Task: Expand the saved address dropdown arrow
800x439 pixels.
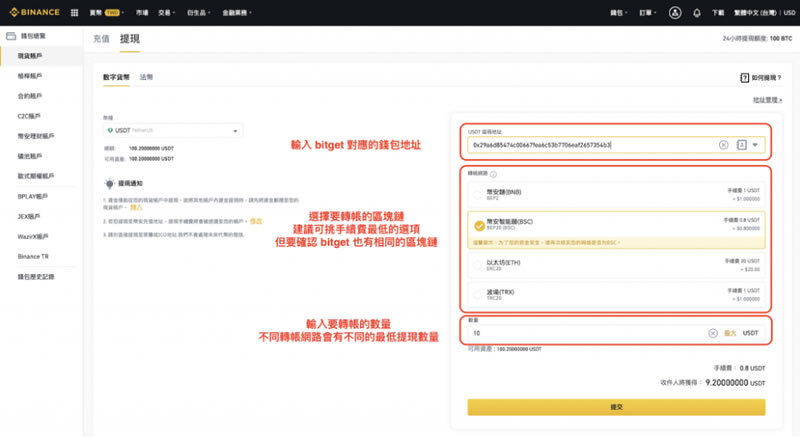Action: 756,145
